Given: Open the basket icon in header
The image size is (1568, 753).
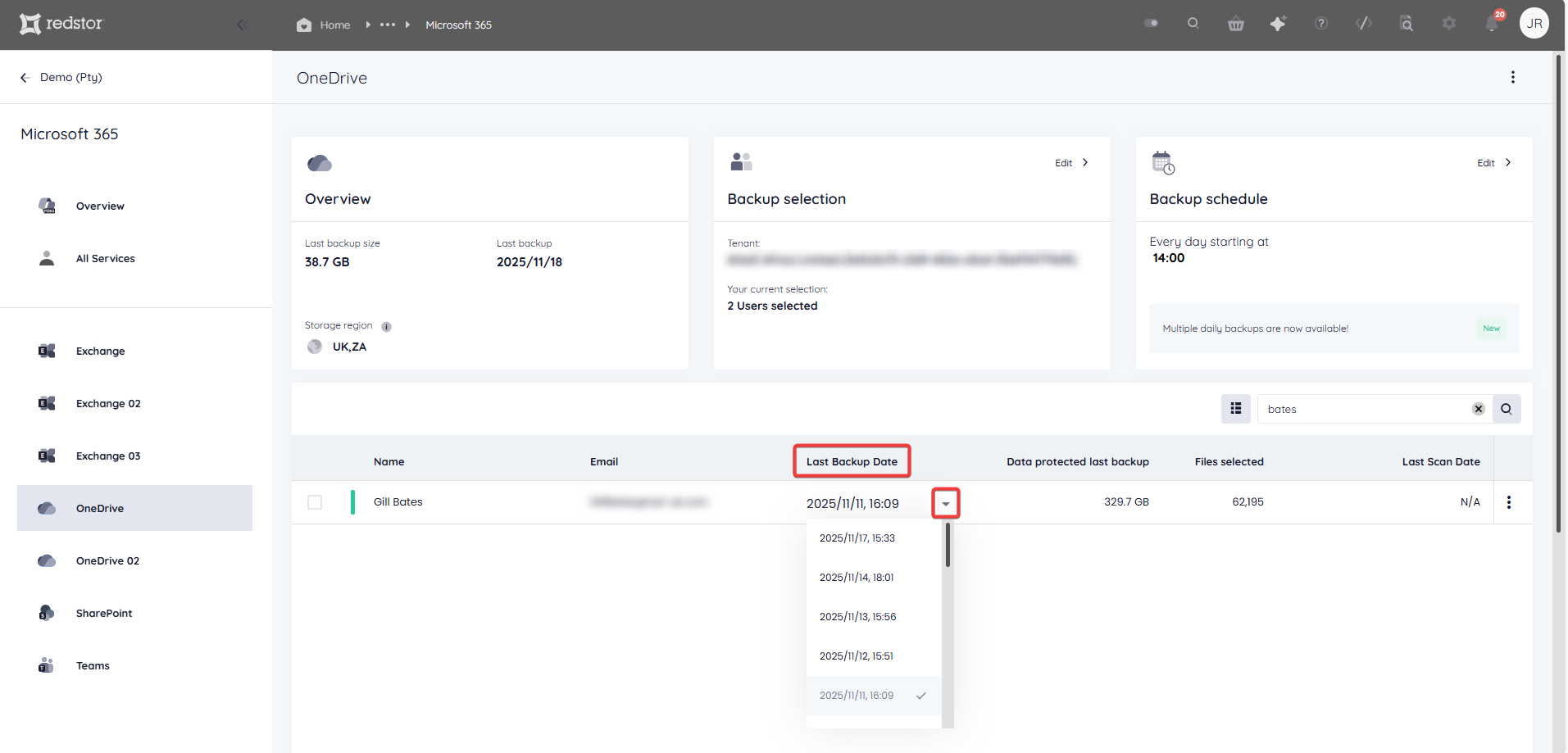Looking at the screenshot, I should 1236,24.
